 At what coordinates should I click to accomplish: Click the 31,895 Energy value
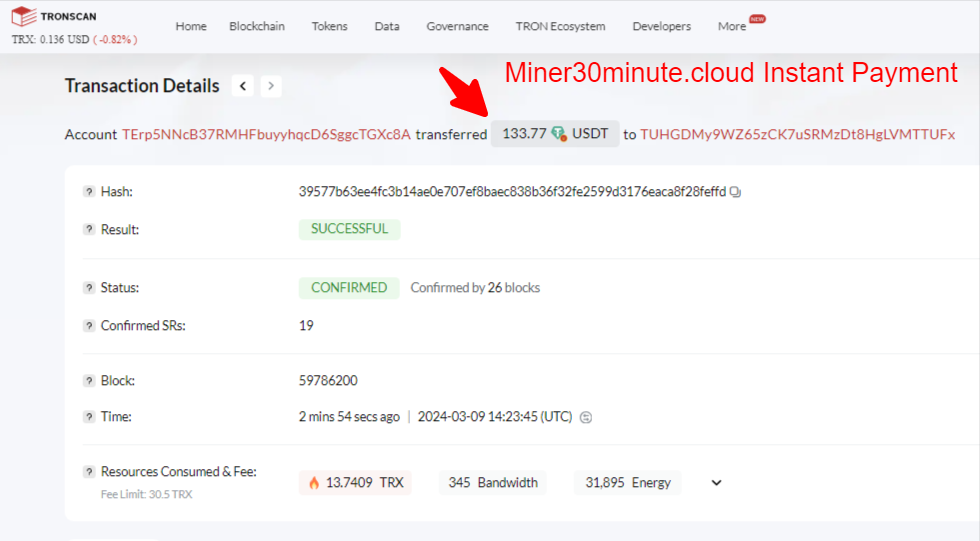[628, 483]
